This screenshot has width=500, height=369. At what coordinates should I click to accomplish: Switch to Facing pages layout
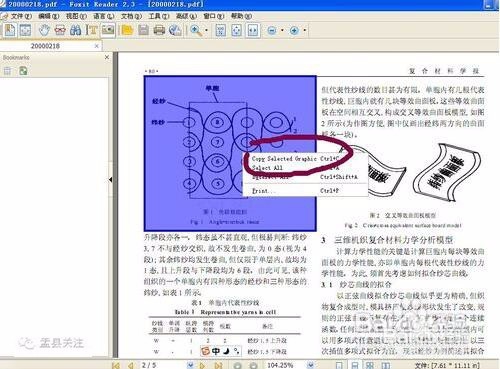tap(370, 365)
